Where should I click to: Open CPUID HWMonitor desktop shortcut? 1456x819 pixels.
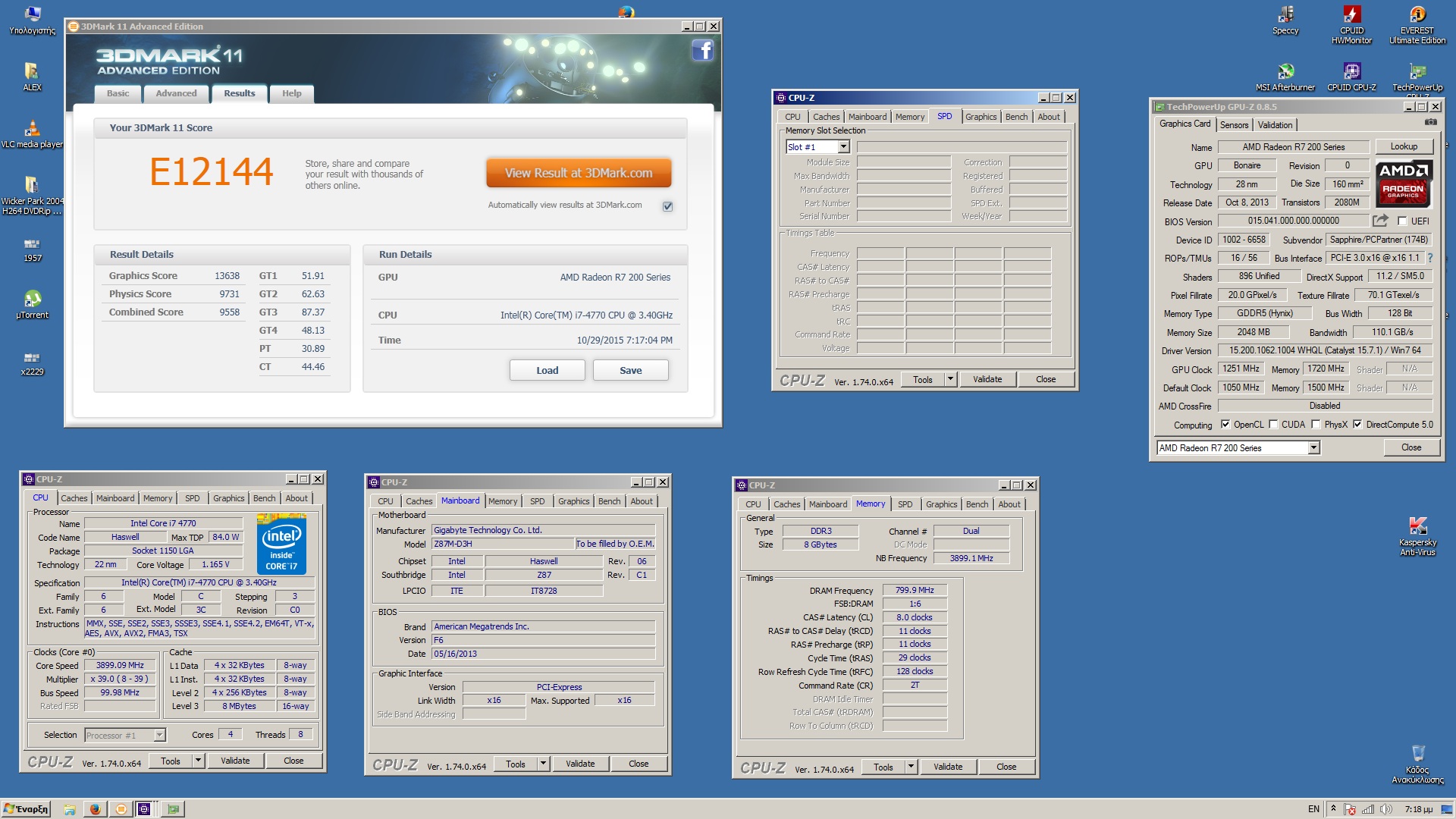point(1351,24)
